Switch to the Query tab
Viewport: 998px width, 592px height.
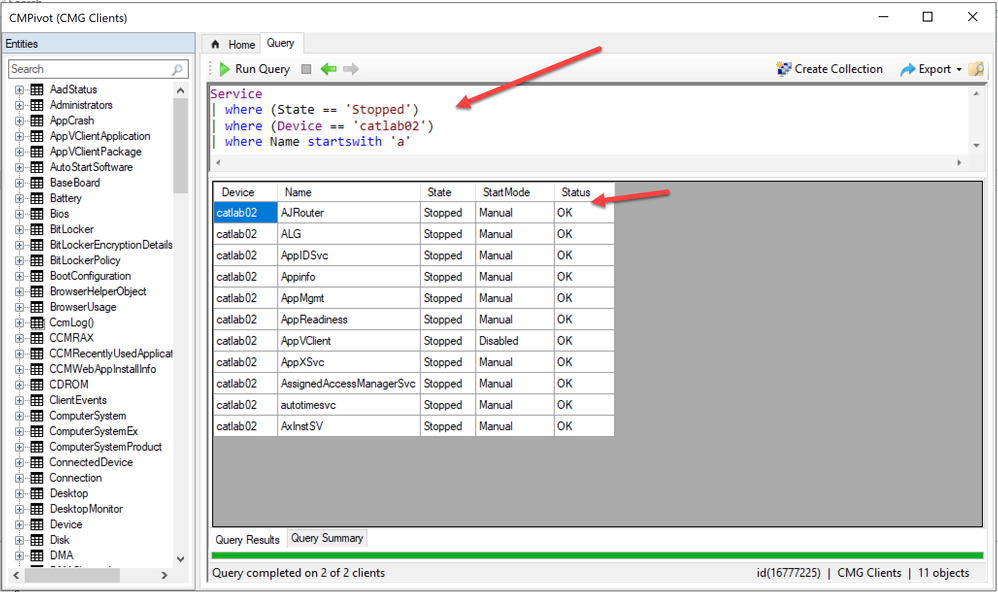[281, 43]
